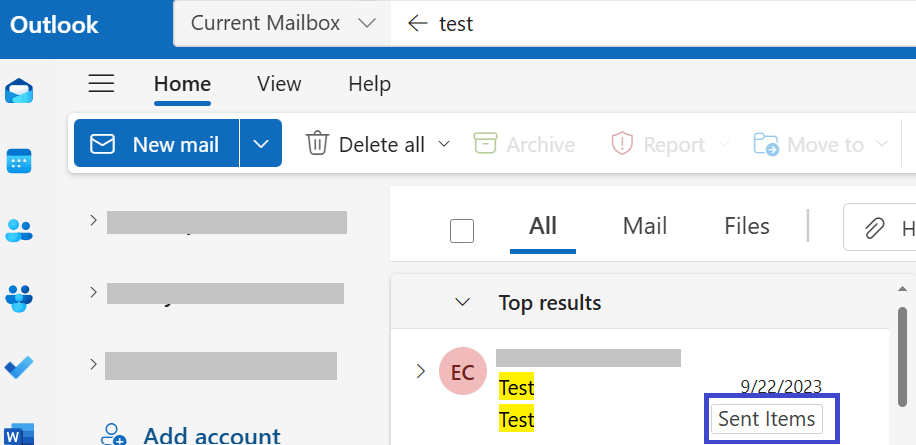Tick the select all results checkbox
Viewport: 916px width, 445px height.
tap(462, 231)
